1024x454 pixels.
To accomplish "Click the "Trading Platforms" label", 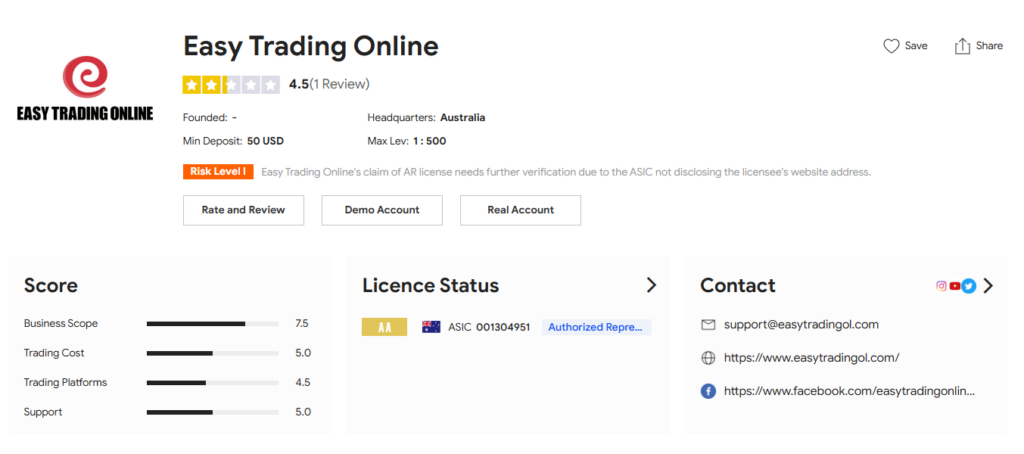I will click(x=65, y=383).
